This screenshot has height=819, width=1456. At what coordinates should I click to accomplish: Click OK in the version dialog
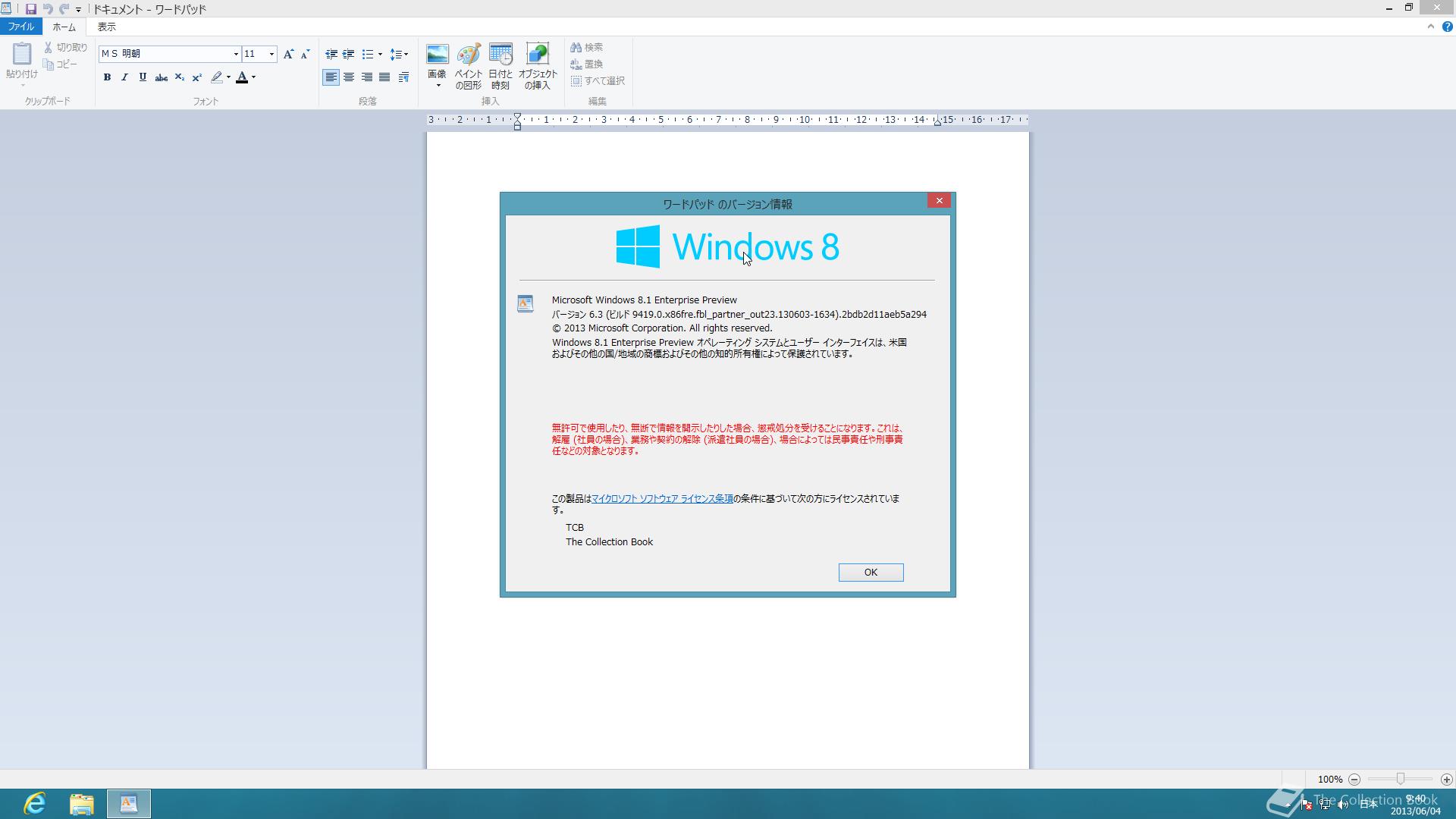pyautogui.click(x=871, y=573)
